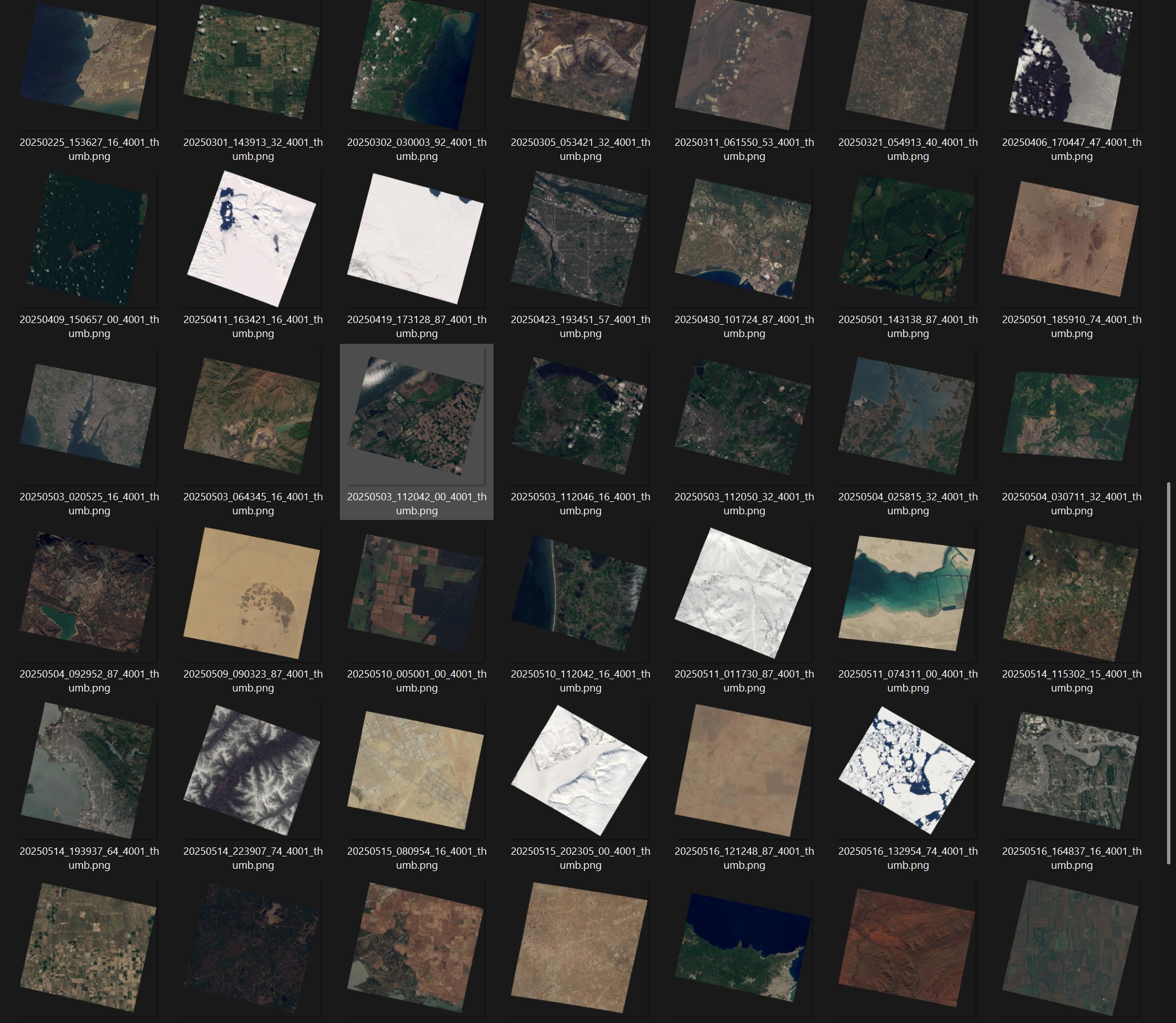Select the 20250311_061550_53_4001 thumbnail
The height and width of the screenshot is (1023, 1176).
point(743,64)
